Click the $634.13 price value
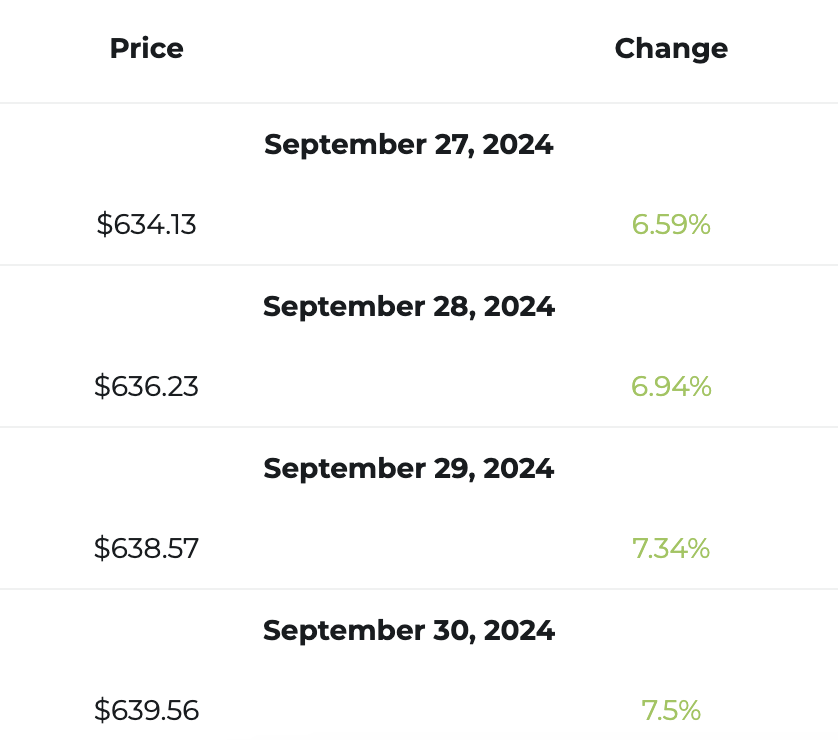Viewport: 838px width, 740px height. click(146, 224)
